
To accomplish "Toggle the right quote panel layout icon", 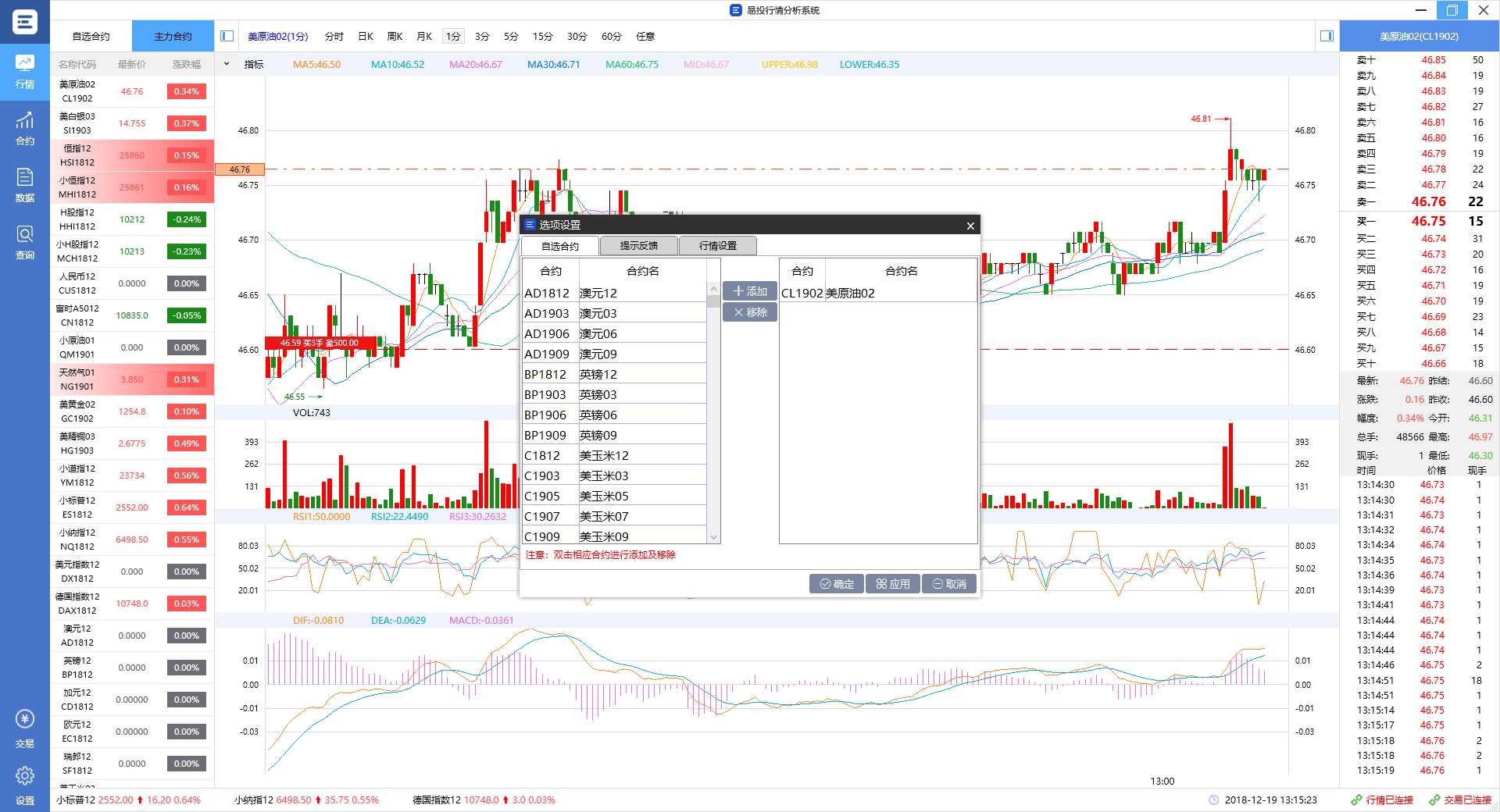I will coord(1327,36).
